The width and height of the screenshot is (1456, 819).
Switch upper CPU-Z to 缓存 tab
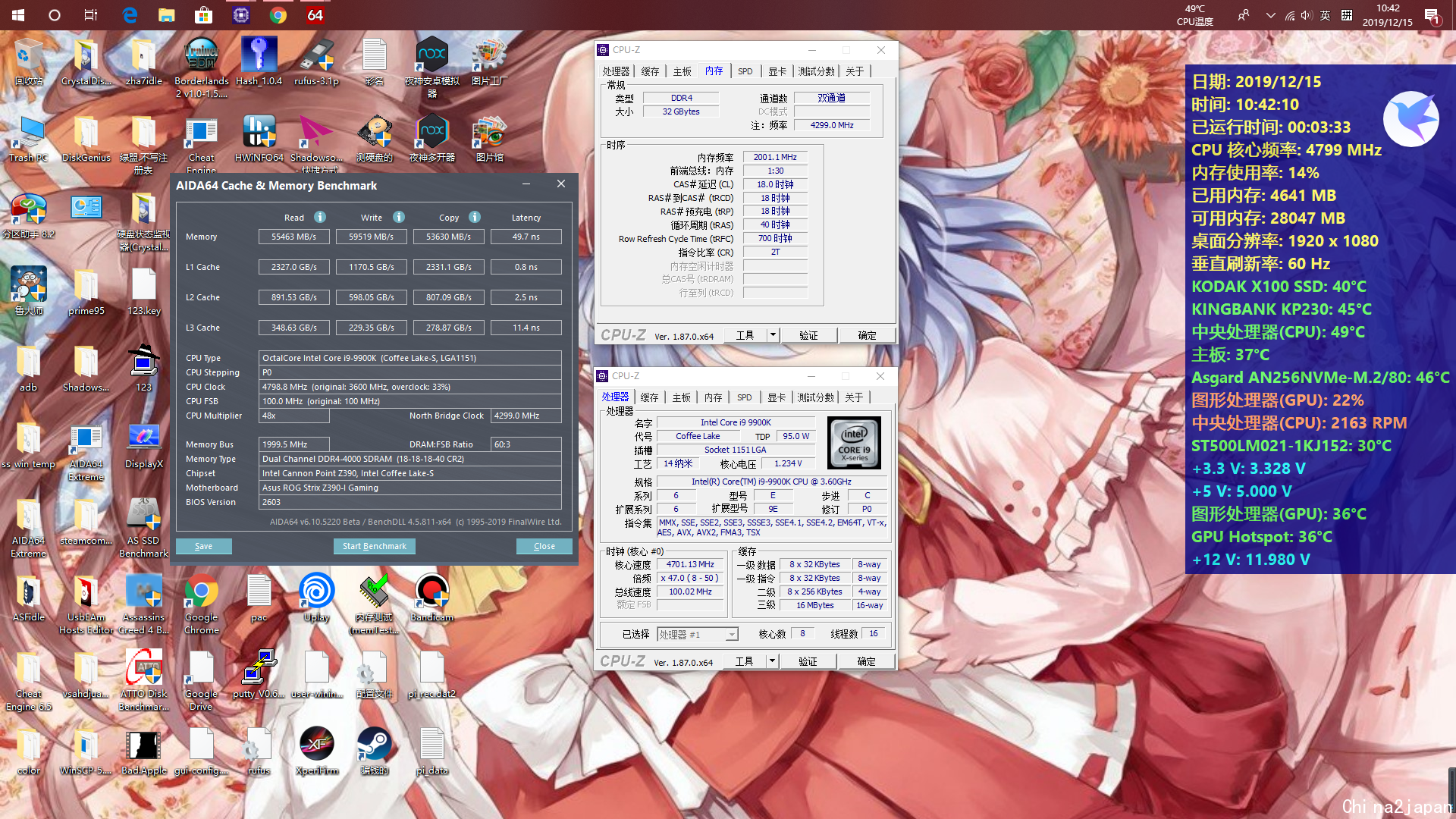(x=650, y=71)
